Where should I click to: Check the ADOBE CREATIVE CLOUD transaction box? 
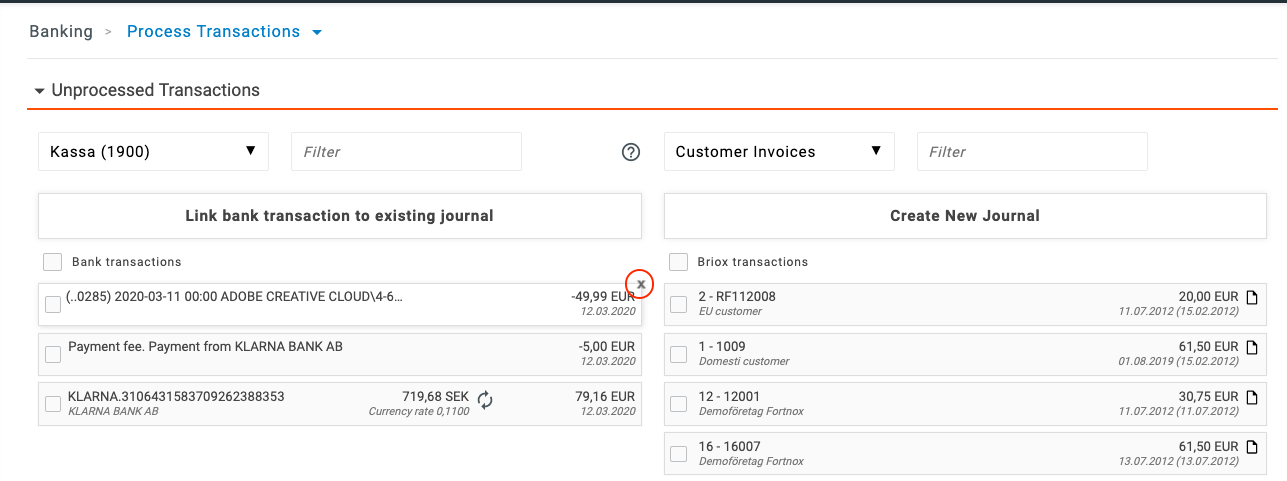coord(53,304)
